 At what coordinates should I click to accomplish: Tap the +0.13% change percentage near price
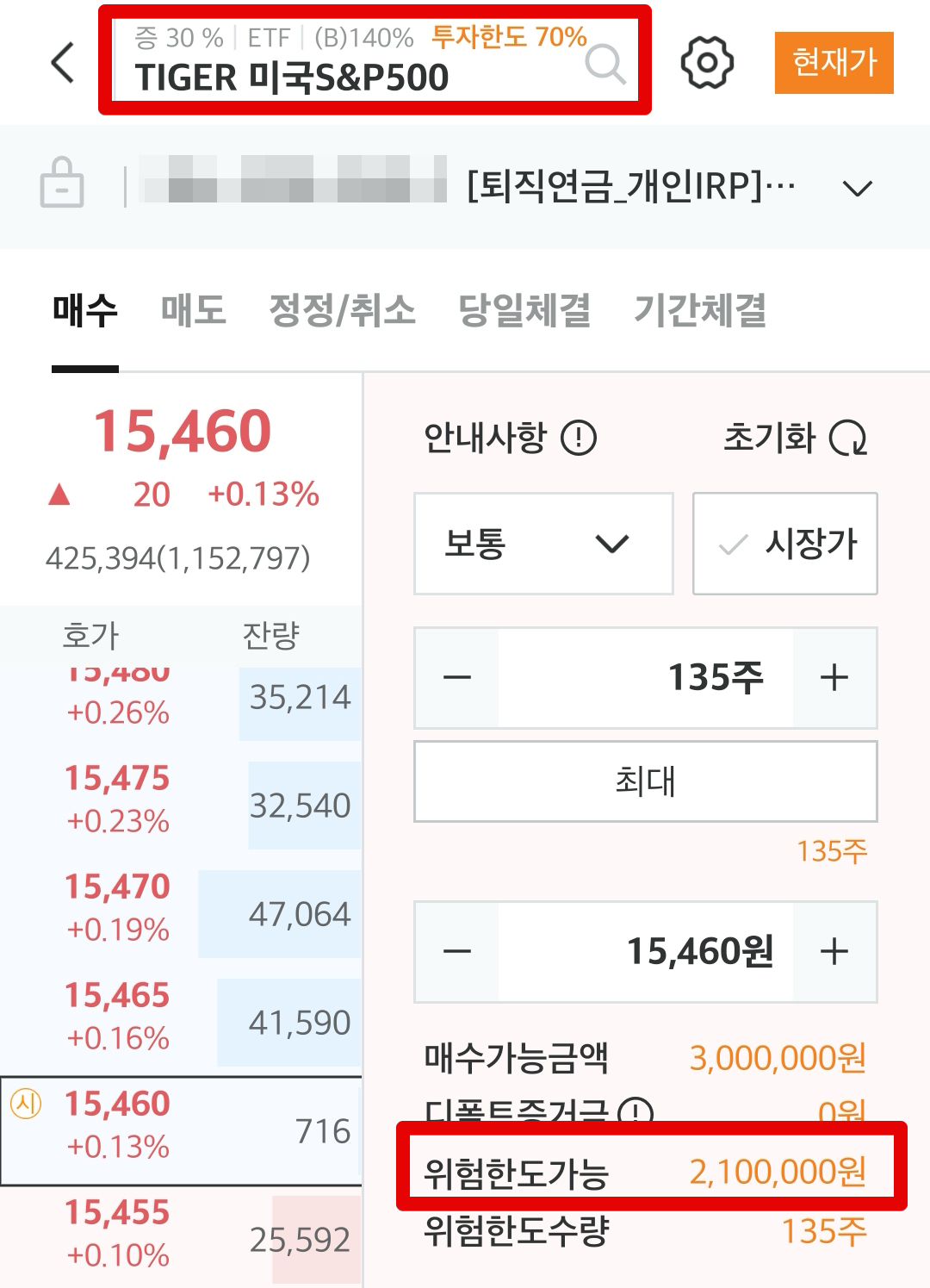(263, 495)
